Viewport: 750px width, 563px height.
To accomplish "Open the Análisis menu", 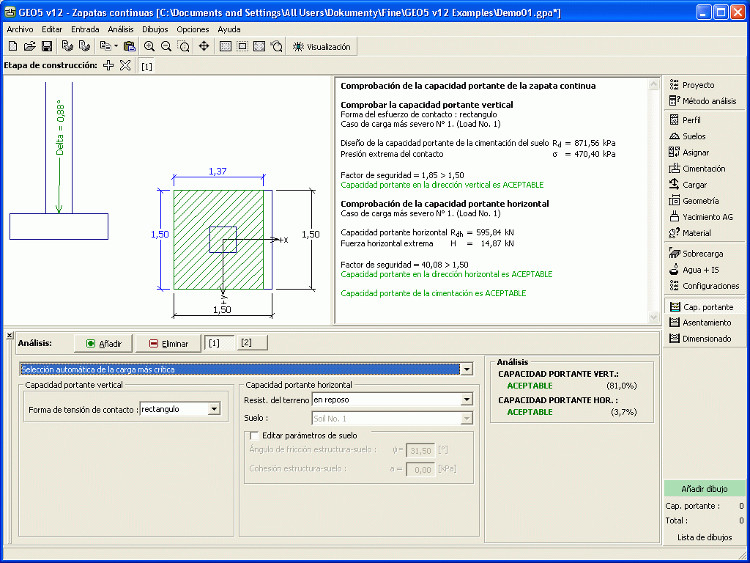I will click(121, 29).
